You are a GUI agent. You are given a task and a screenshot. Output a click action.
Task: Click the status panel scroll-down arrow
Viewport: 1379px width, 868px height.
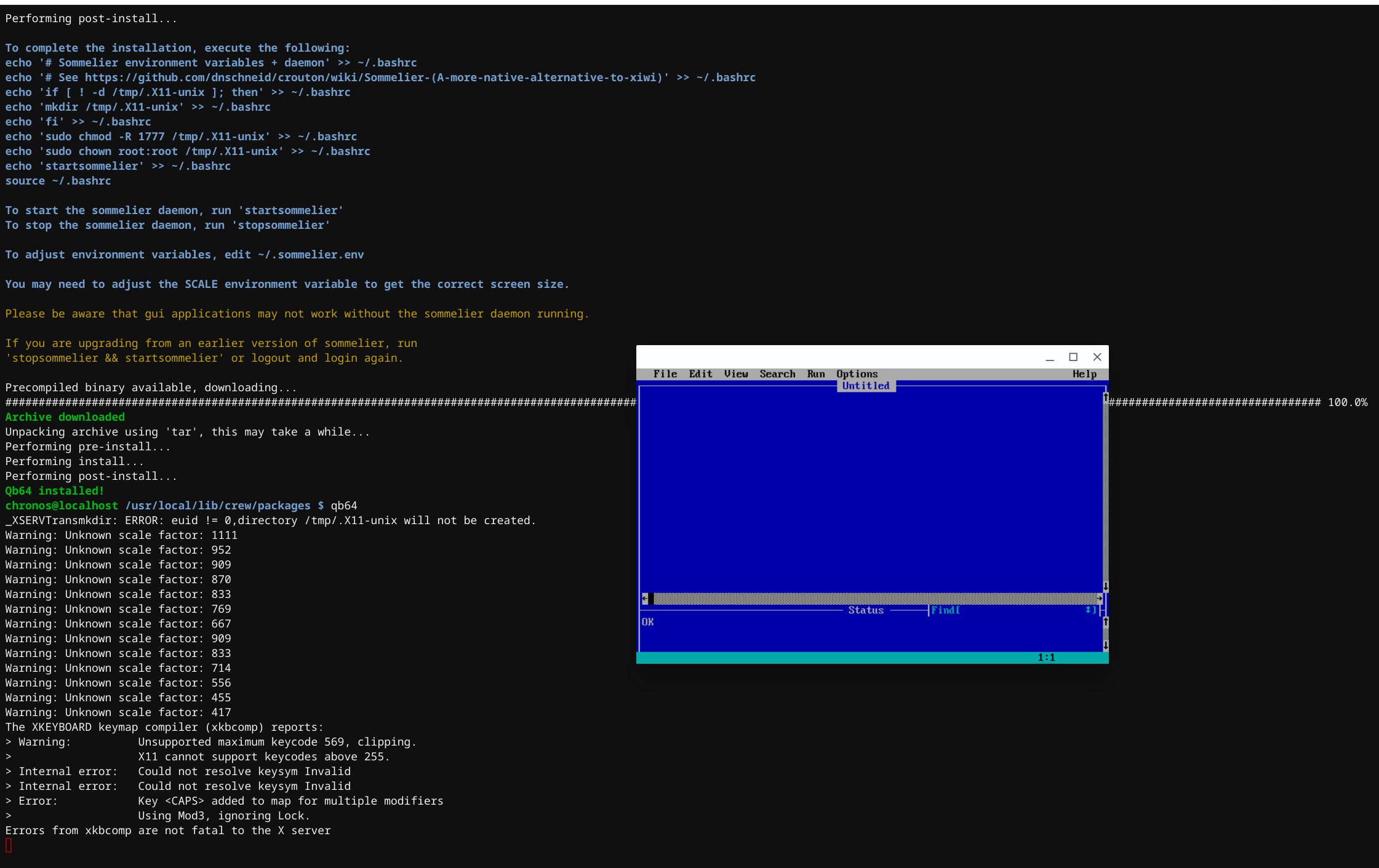click(1105, 645)
